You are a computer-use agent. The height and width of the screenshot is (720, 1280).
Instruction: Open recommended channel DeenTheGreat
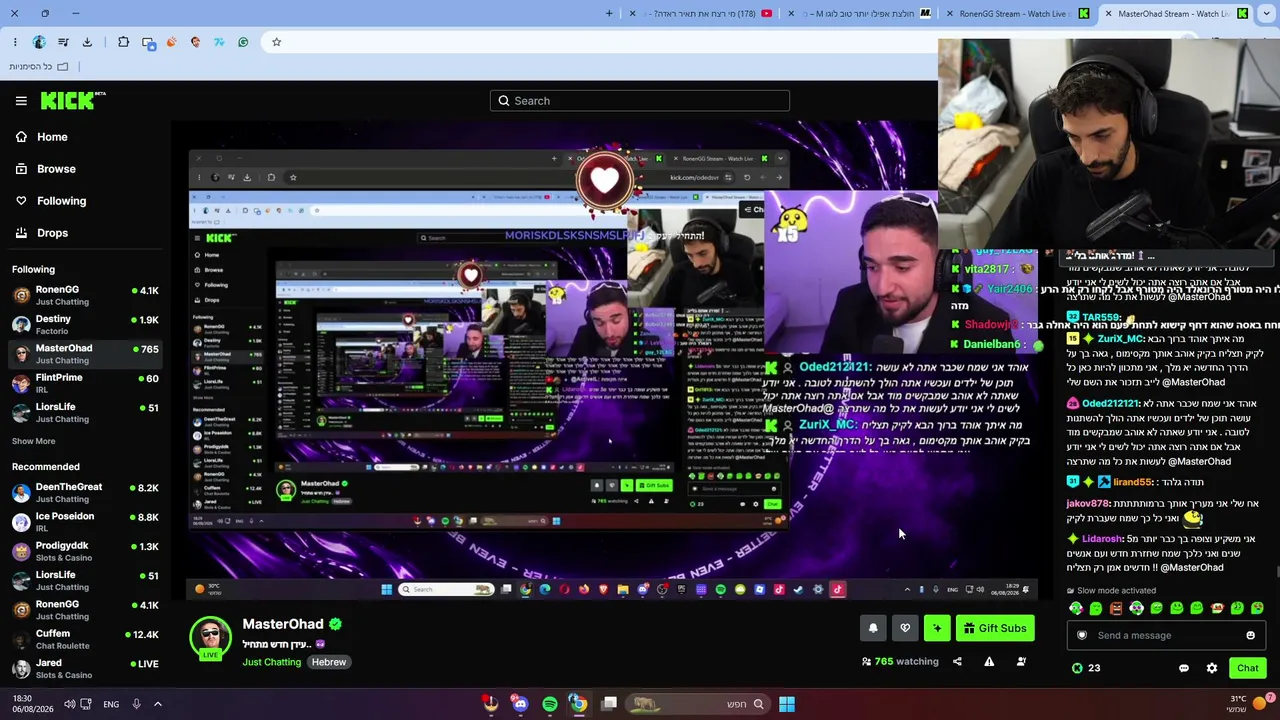pos(85,493)
